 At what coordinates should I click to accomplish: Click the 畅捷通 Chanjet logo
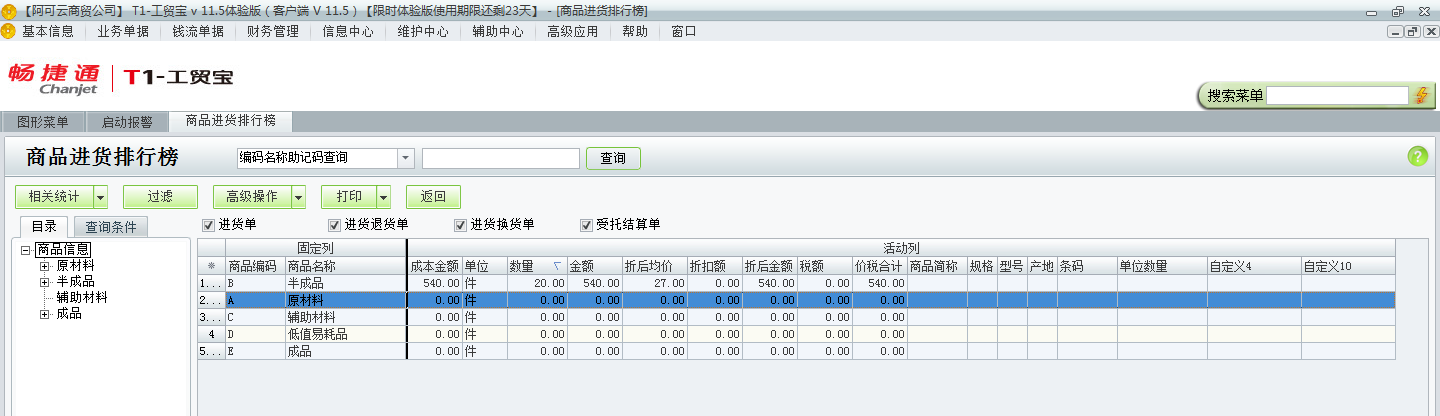point(55,78)
